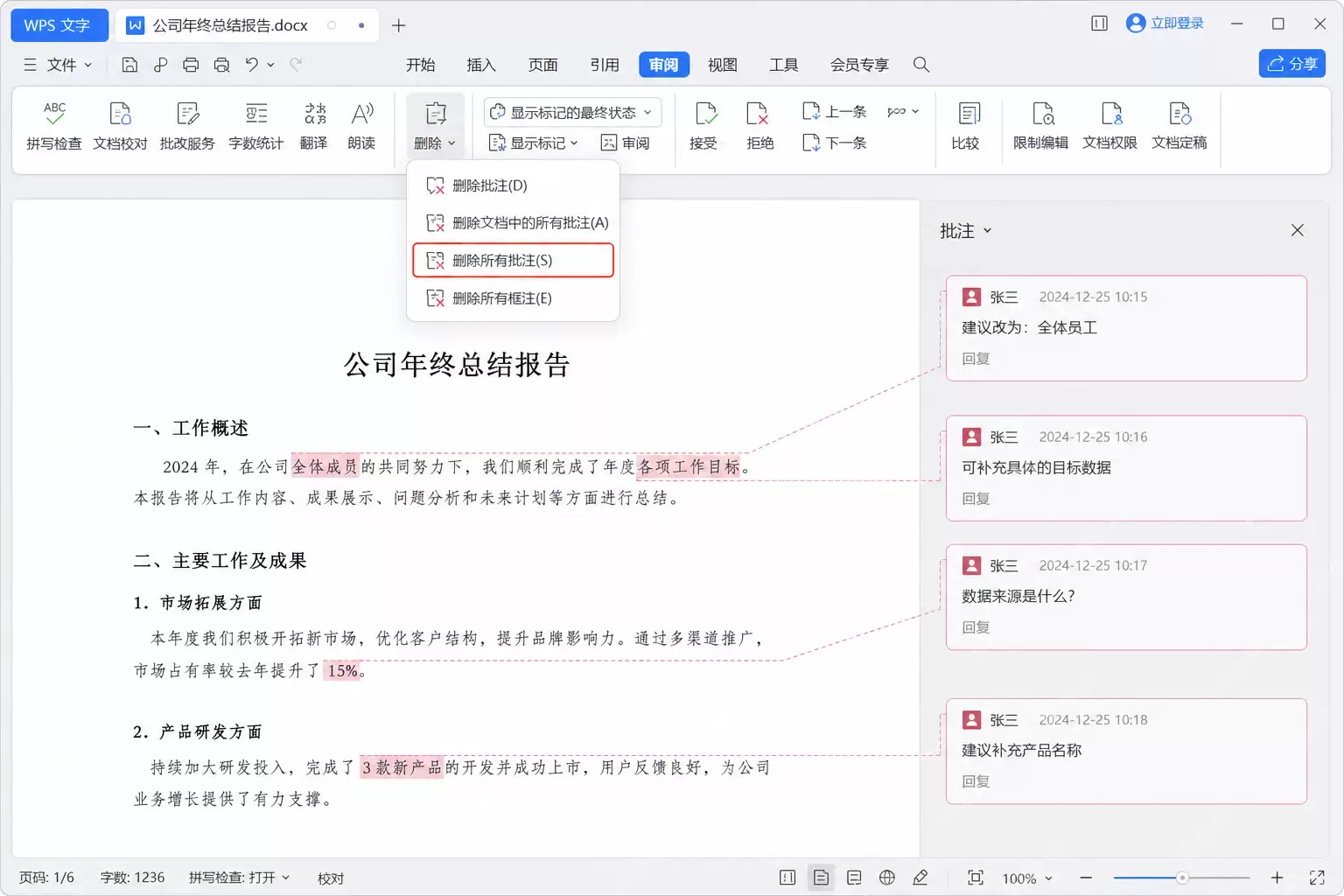
Task: Open 限制编辑 restrict editing
Action: pos(1040,127)
